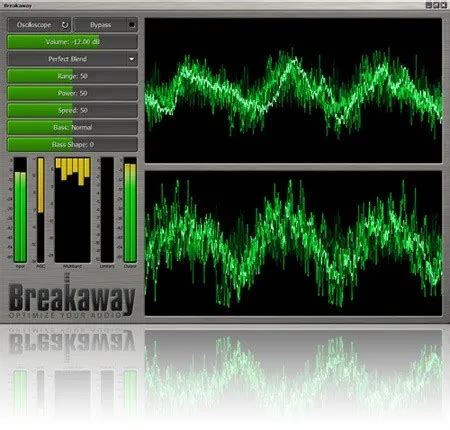Image resolution: width=450 pixels, height=430 pixels.
Task: Click the Bypass button label
Action: coord(100,25)
